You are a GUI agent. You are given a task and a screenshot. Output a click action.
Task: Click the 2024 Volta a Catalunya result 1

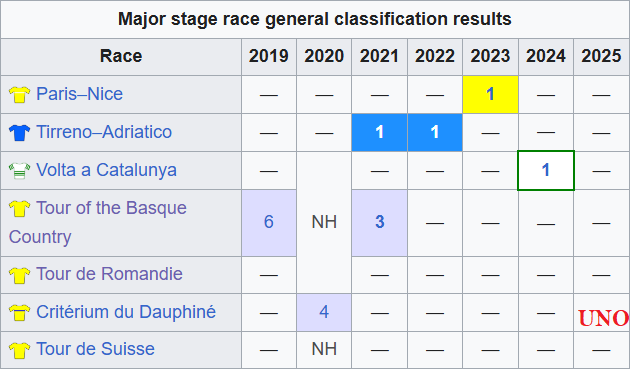[x=545, y=170]
